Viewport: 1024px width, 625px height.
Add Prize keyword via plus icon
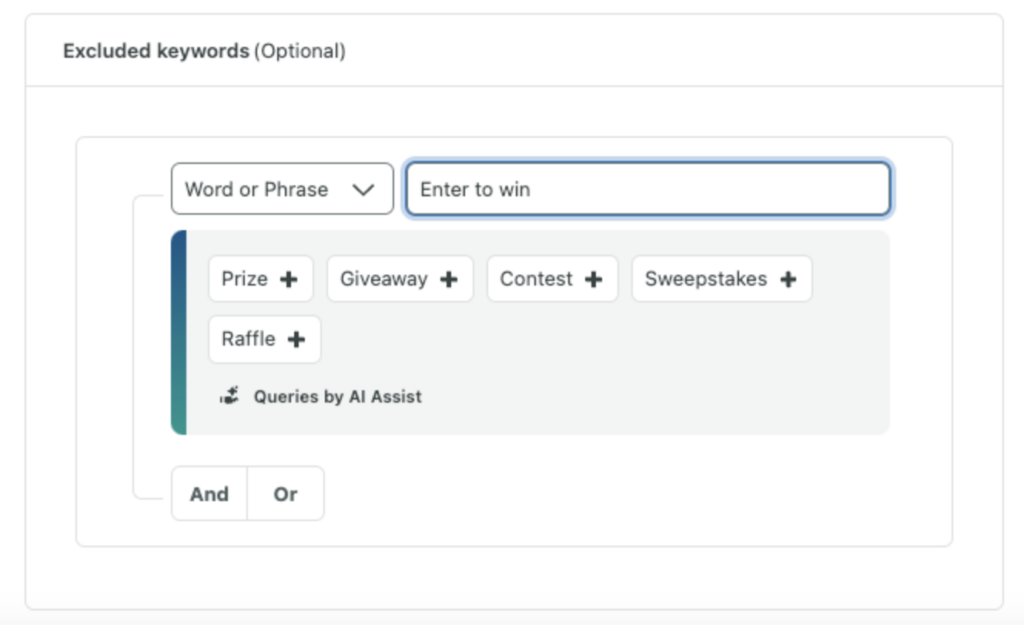tap(289, 279)
